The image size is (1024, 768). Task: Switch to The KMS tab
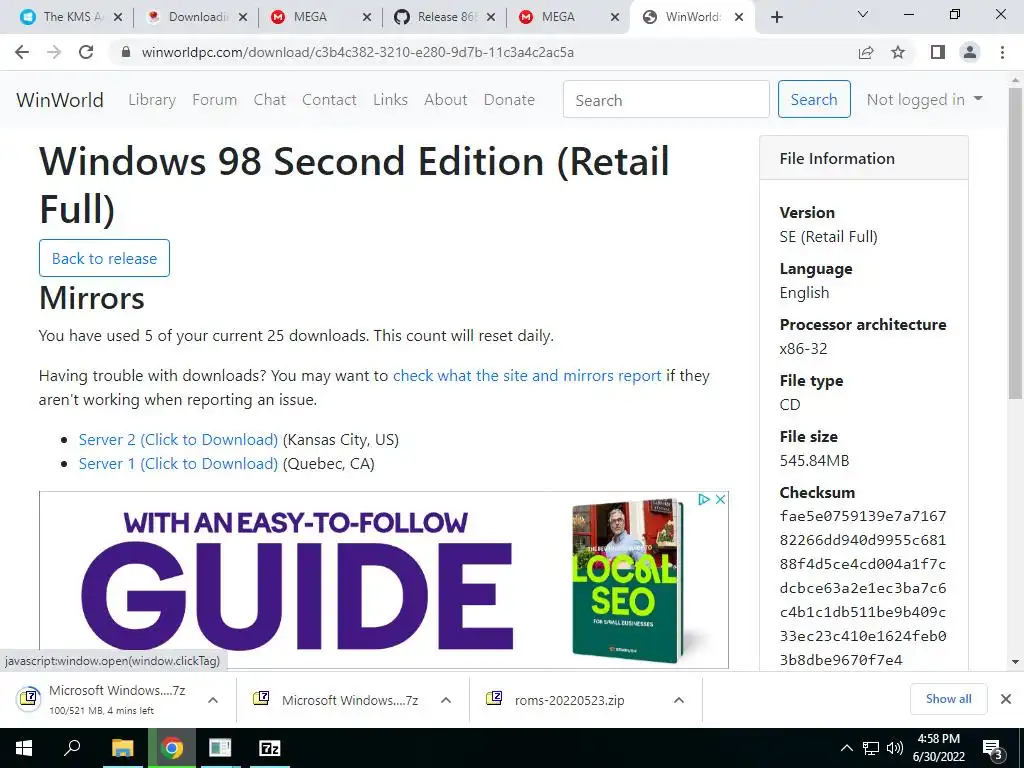point(72,17)
